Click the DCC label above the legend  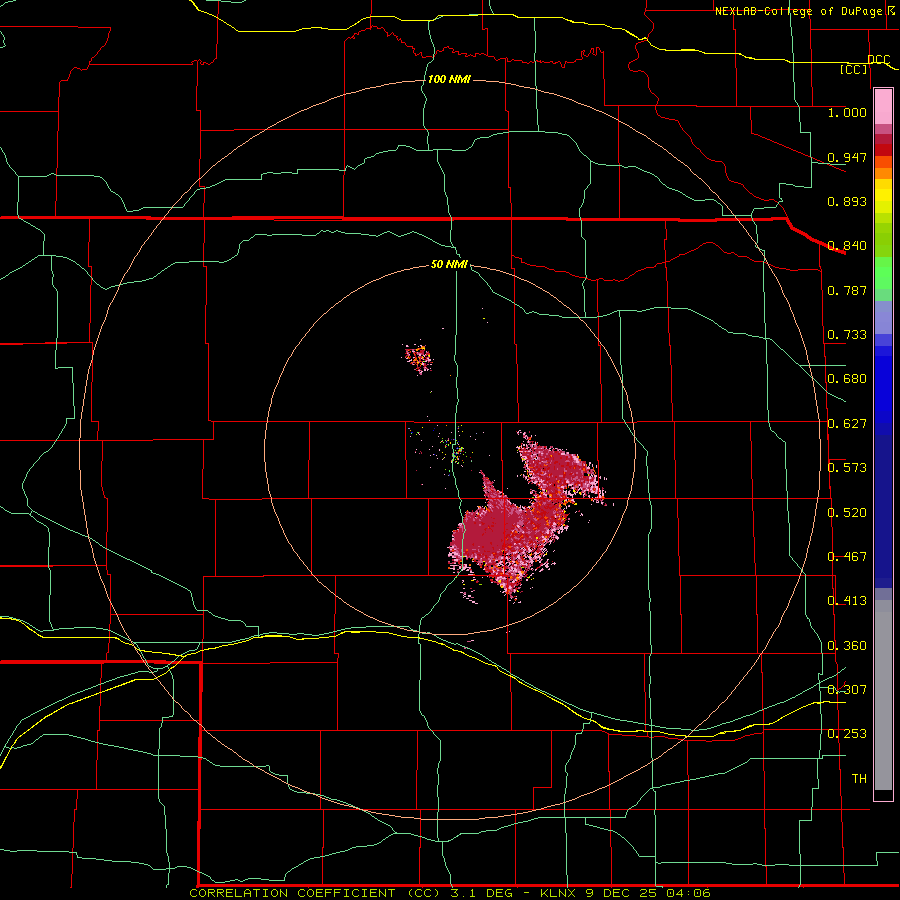879,60
